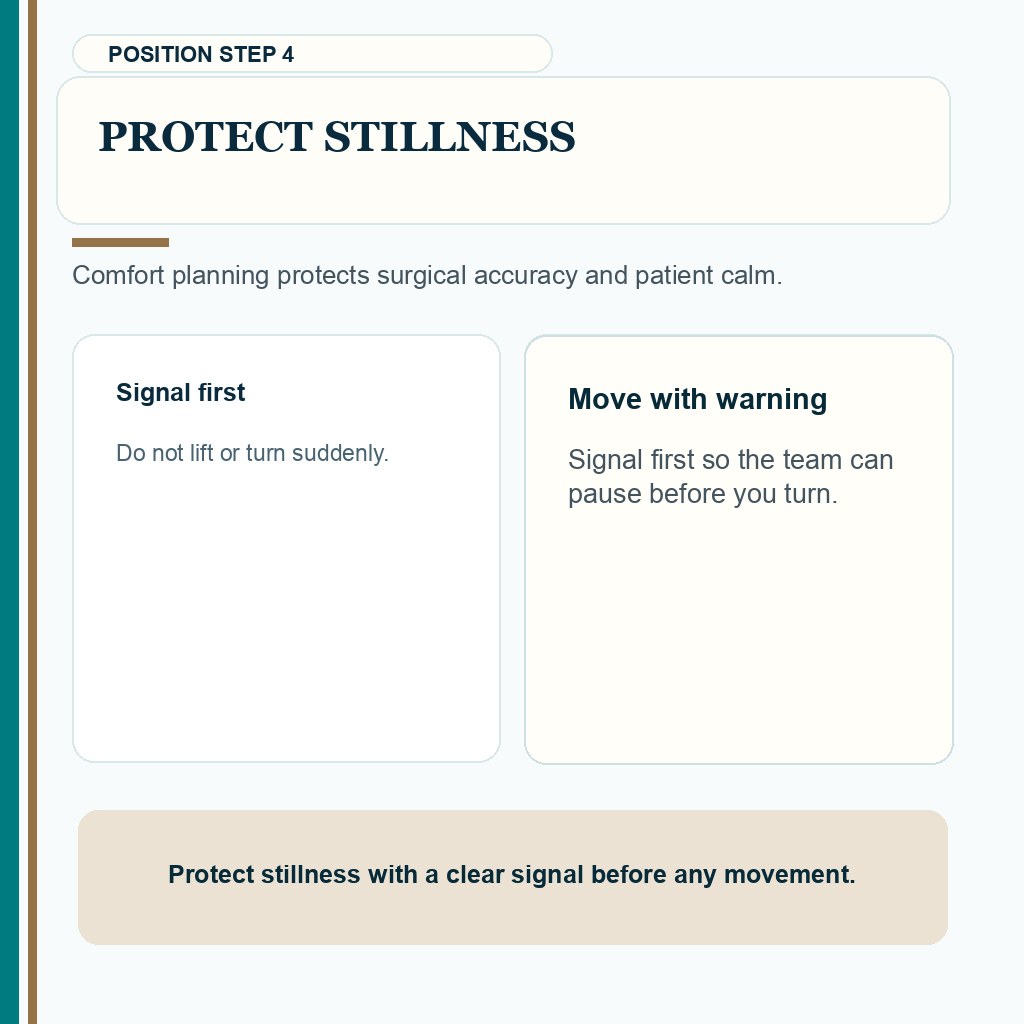Open the Signal first card

coord(286,549)
